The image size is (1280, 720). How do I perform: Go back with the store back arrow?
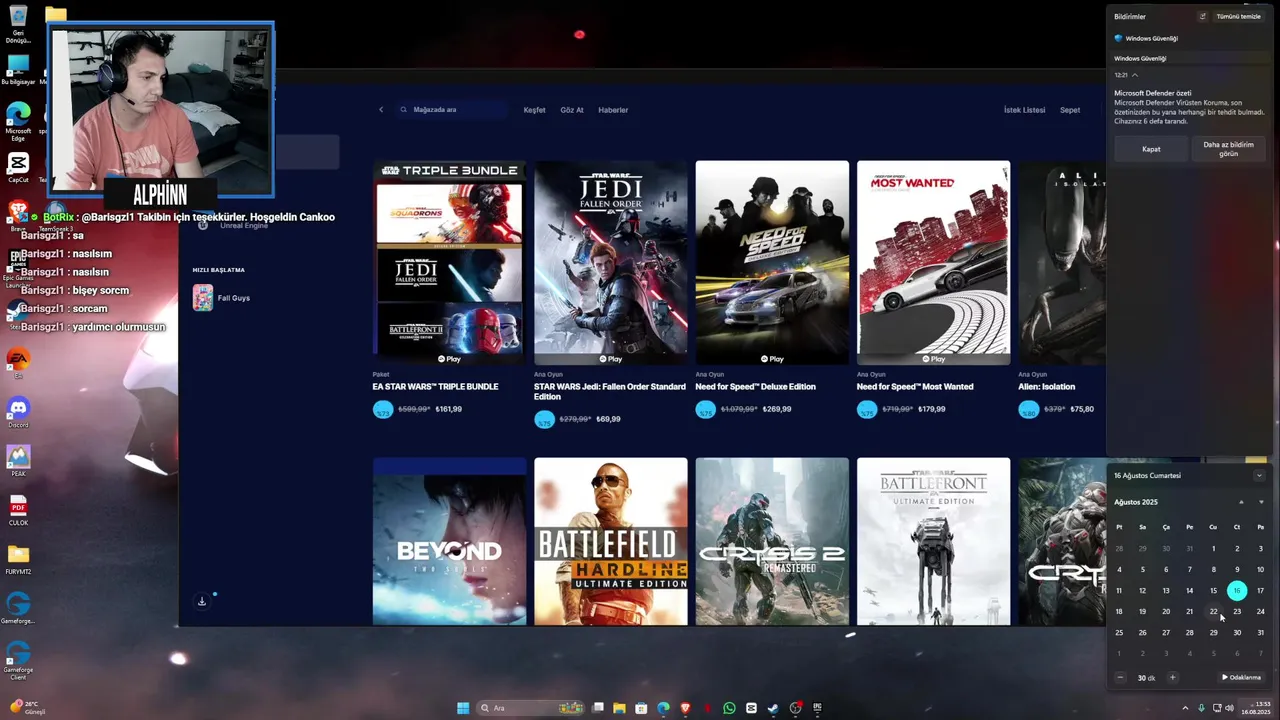(x=380, y=110)
